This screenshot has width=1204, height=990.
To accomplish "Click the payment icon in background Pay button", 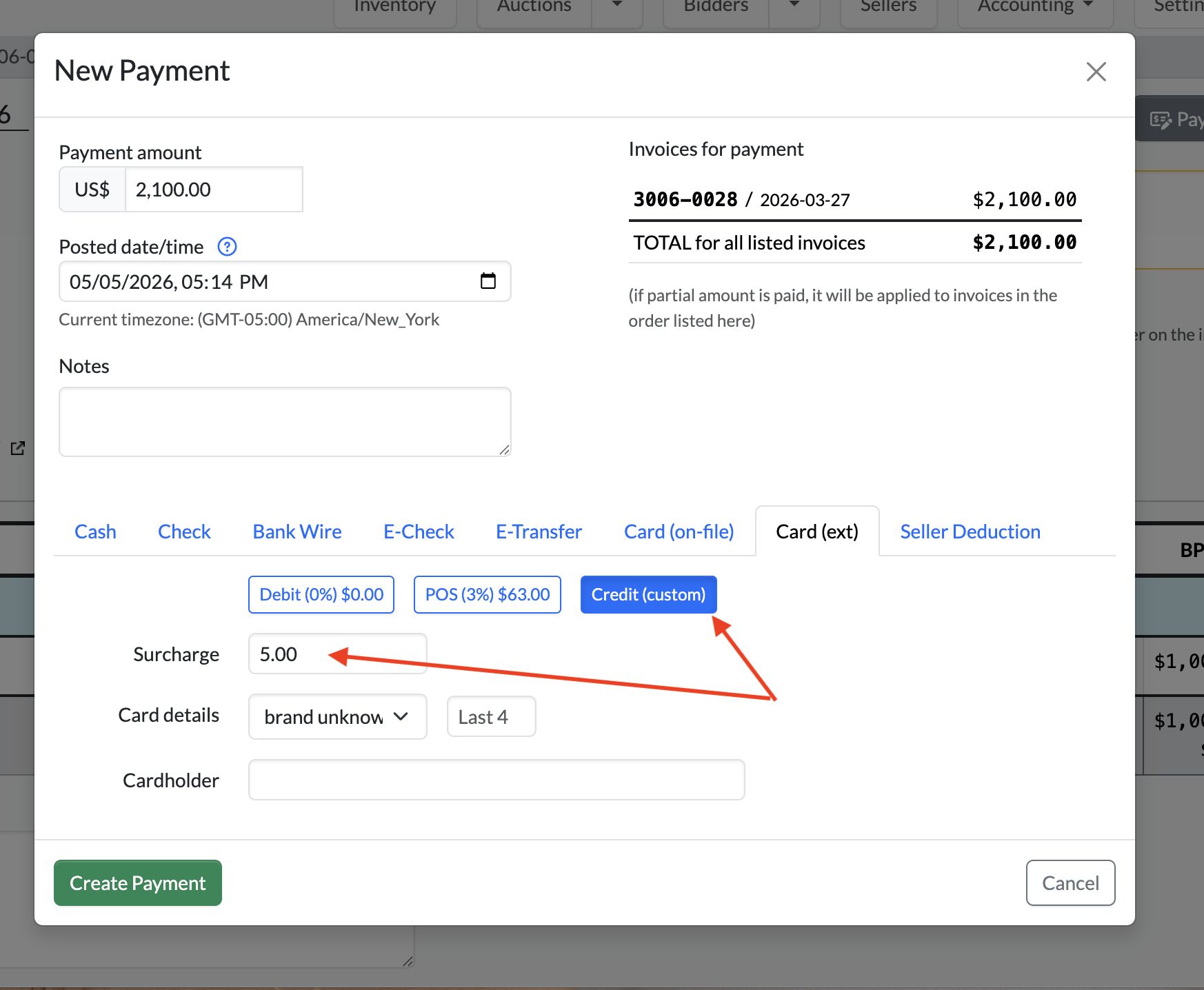I will pos(1161,120).
